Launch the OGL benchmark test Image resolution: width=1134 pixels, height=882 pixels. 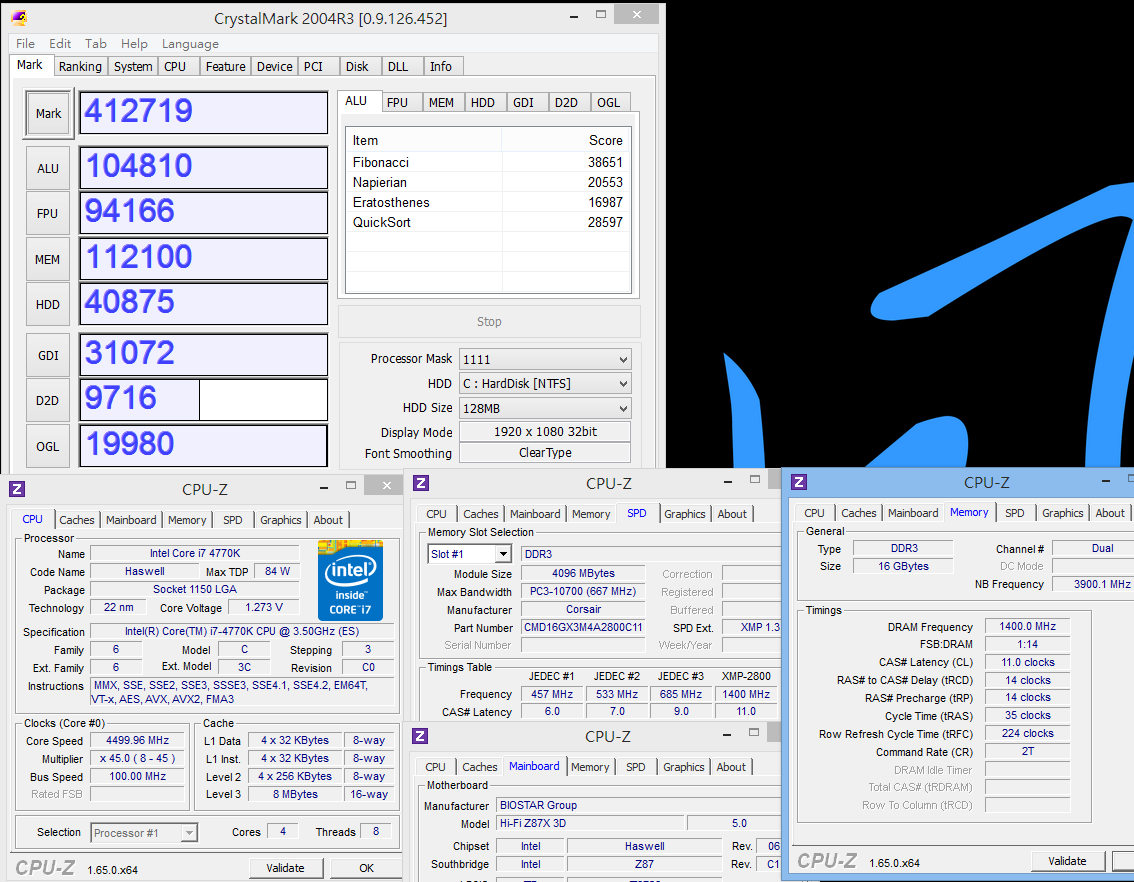[x=48, y=446]
